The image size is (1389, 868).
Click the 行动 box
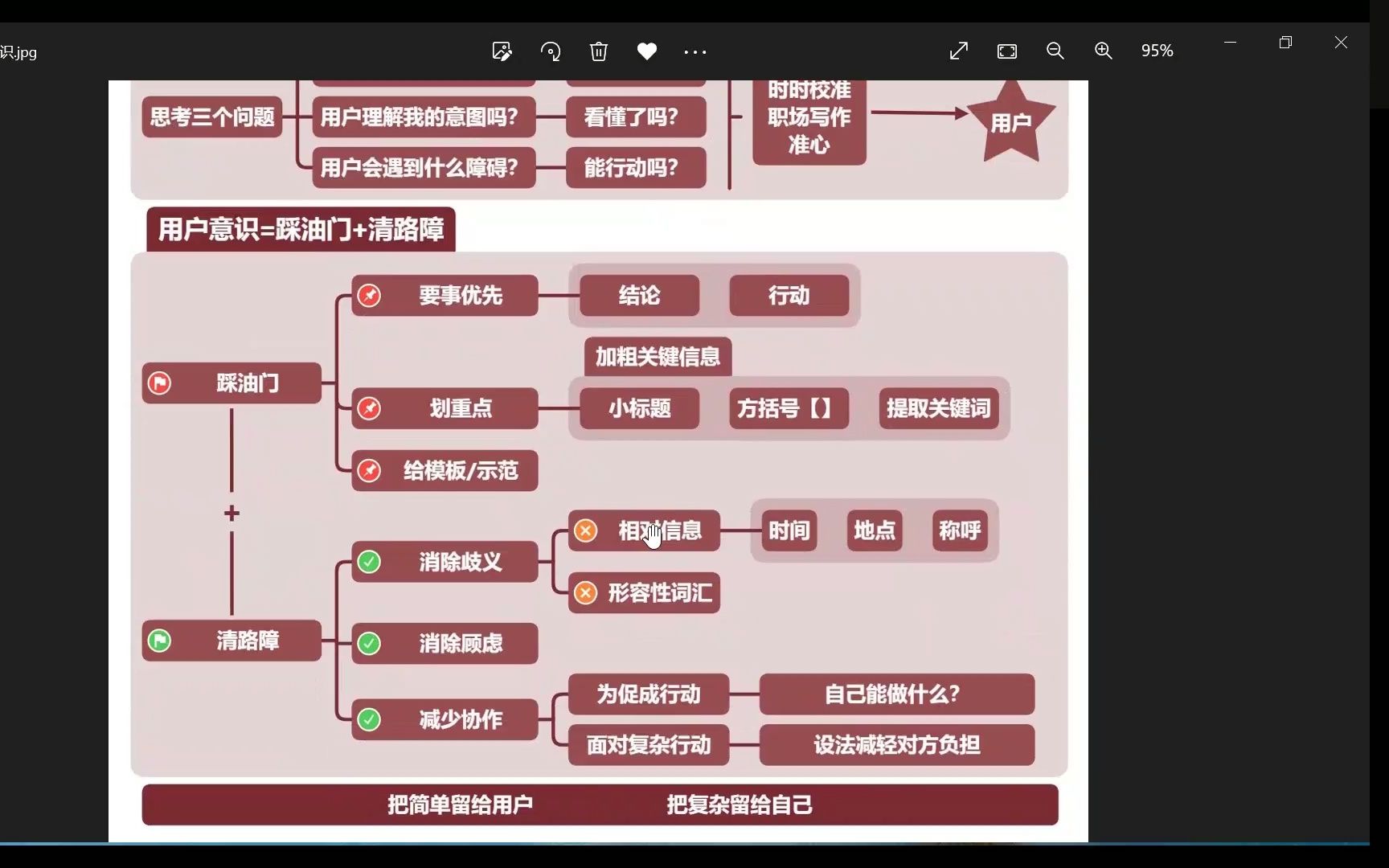(x=789, y=296)
